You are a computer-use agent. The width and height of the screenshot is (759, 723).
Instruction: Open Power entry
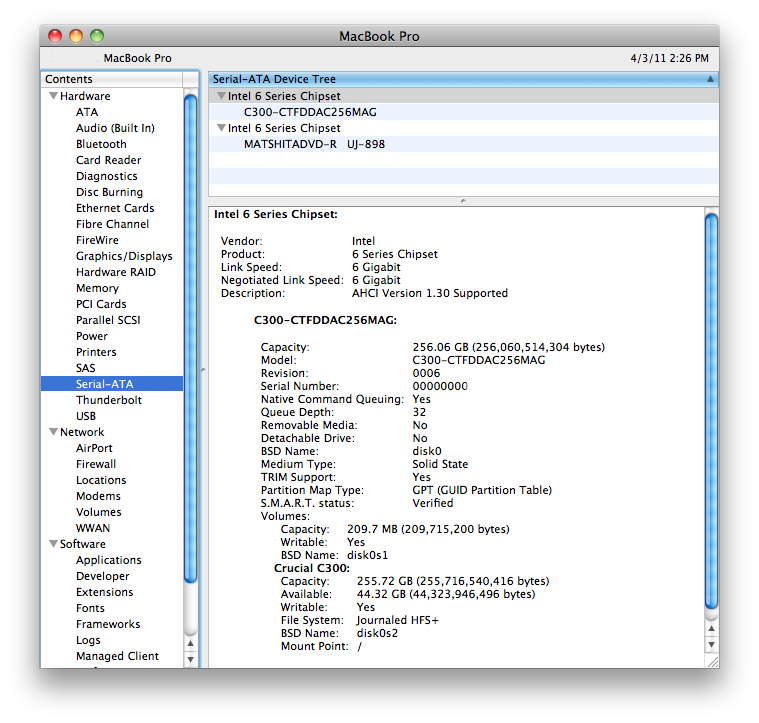tap(91, 335)
